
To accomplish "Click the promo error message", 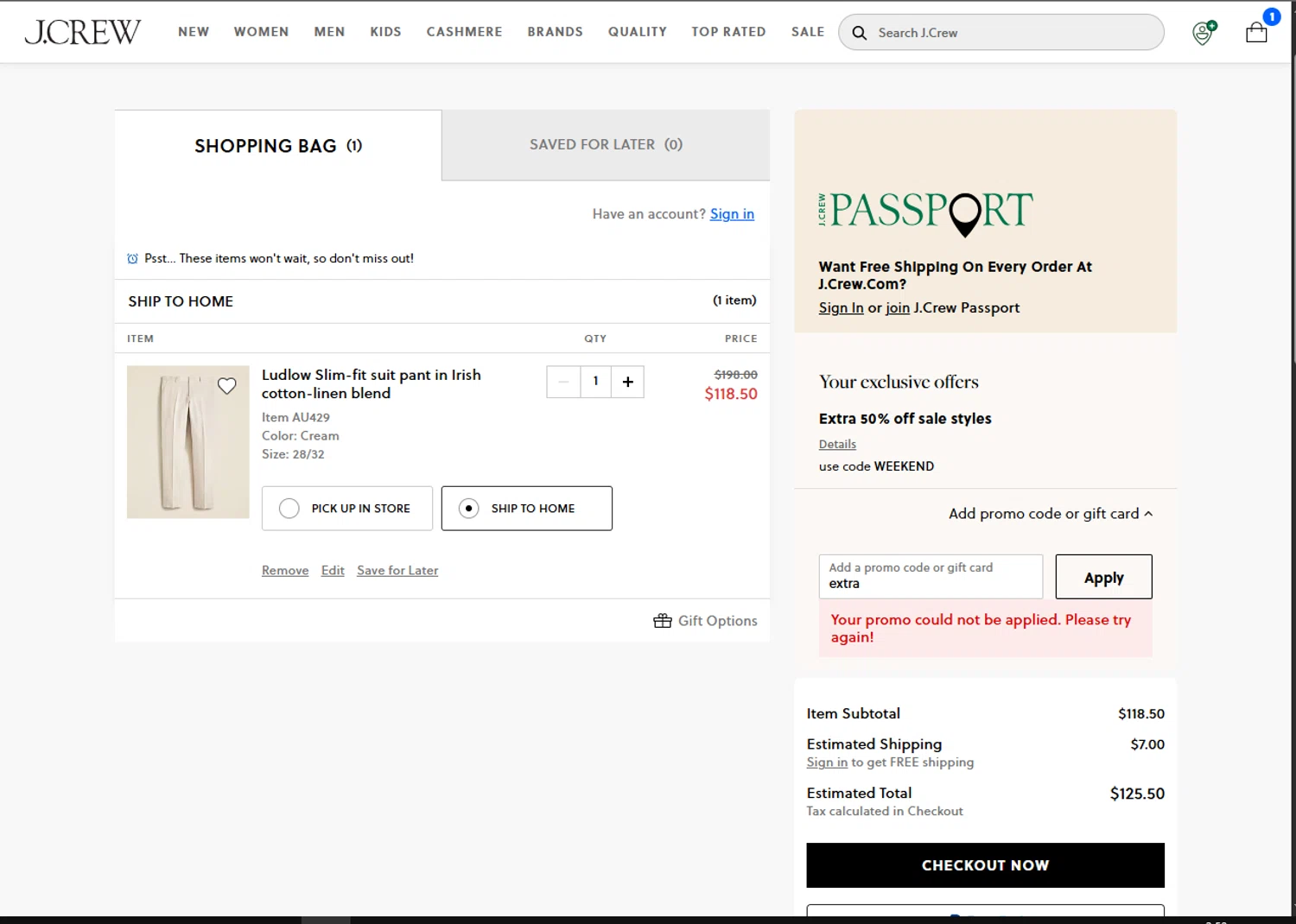I will point(985,629).
